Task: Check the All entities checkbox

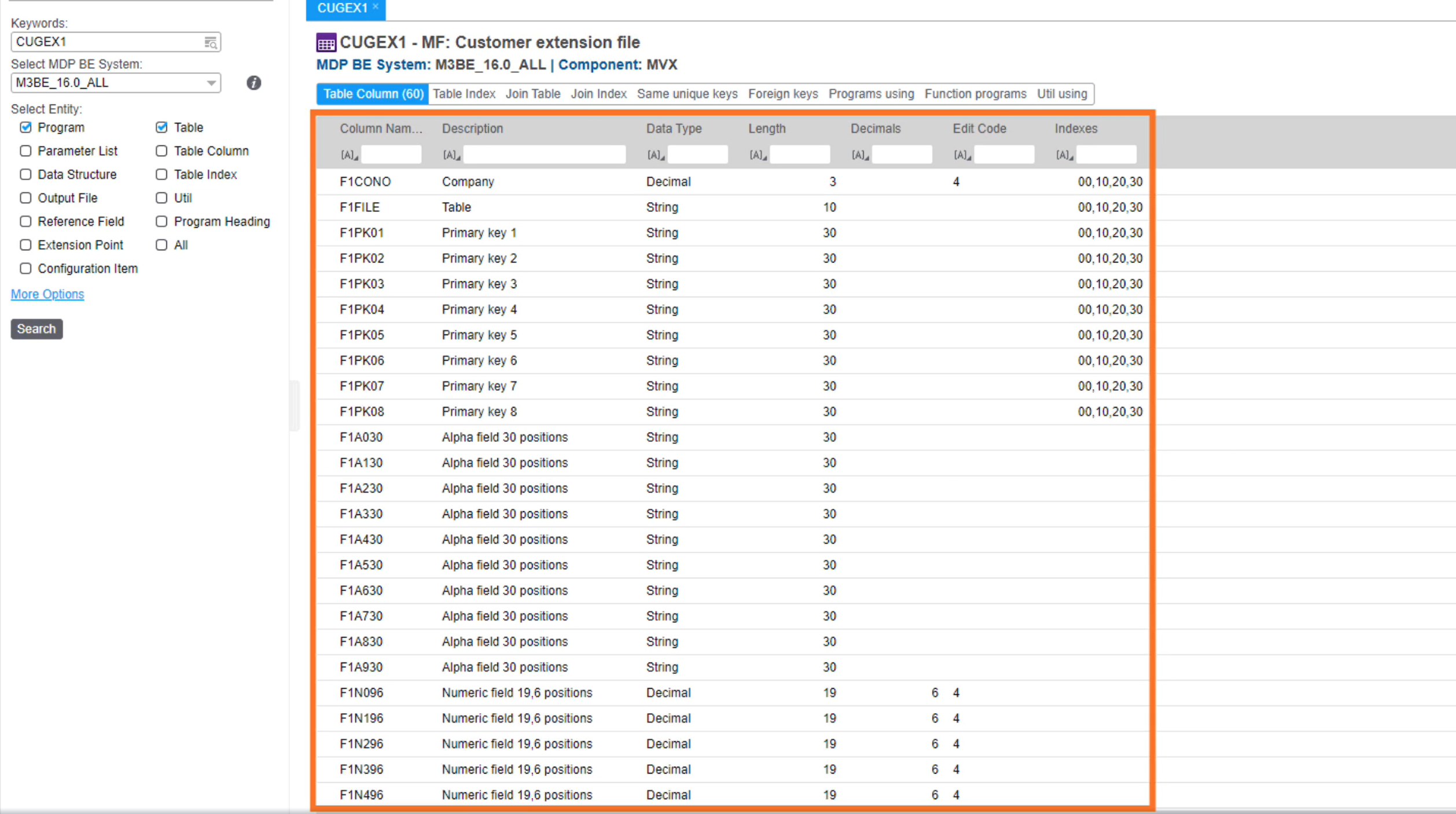Action: coord(161,245)
